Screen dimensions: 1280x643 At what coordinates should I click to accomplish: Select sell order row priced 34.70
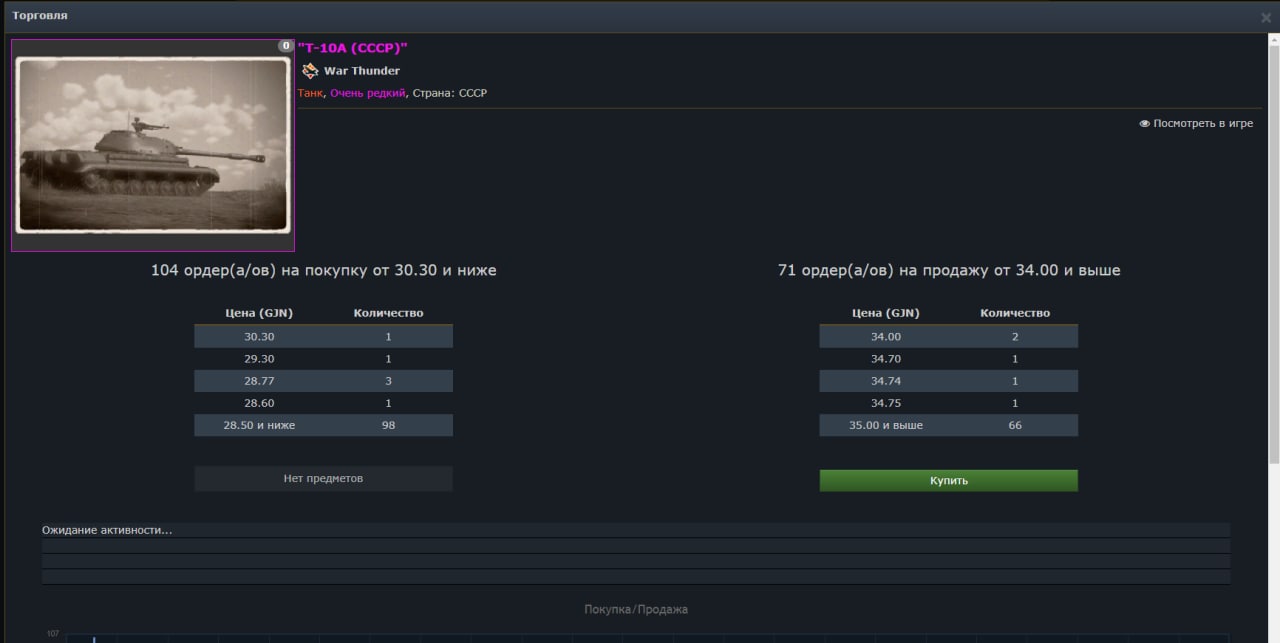(x=948, y=359)
